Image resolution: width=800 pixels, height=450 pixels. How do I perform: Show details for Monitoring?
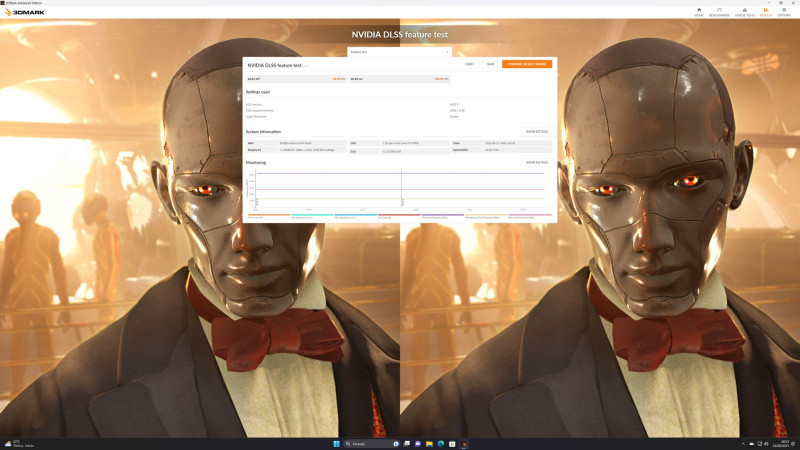tap(537, 162)
